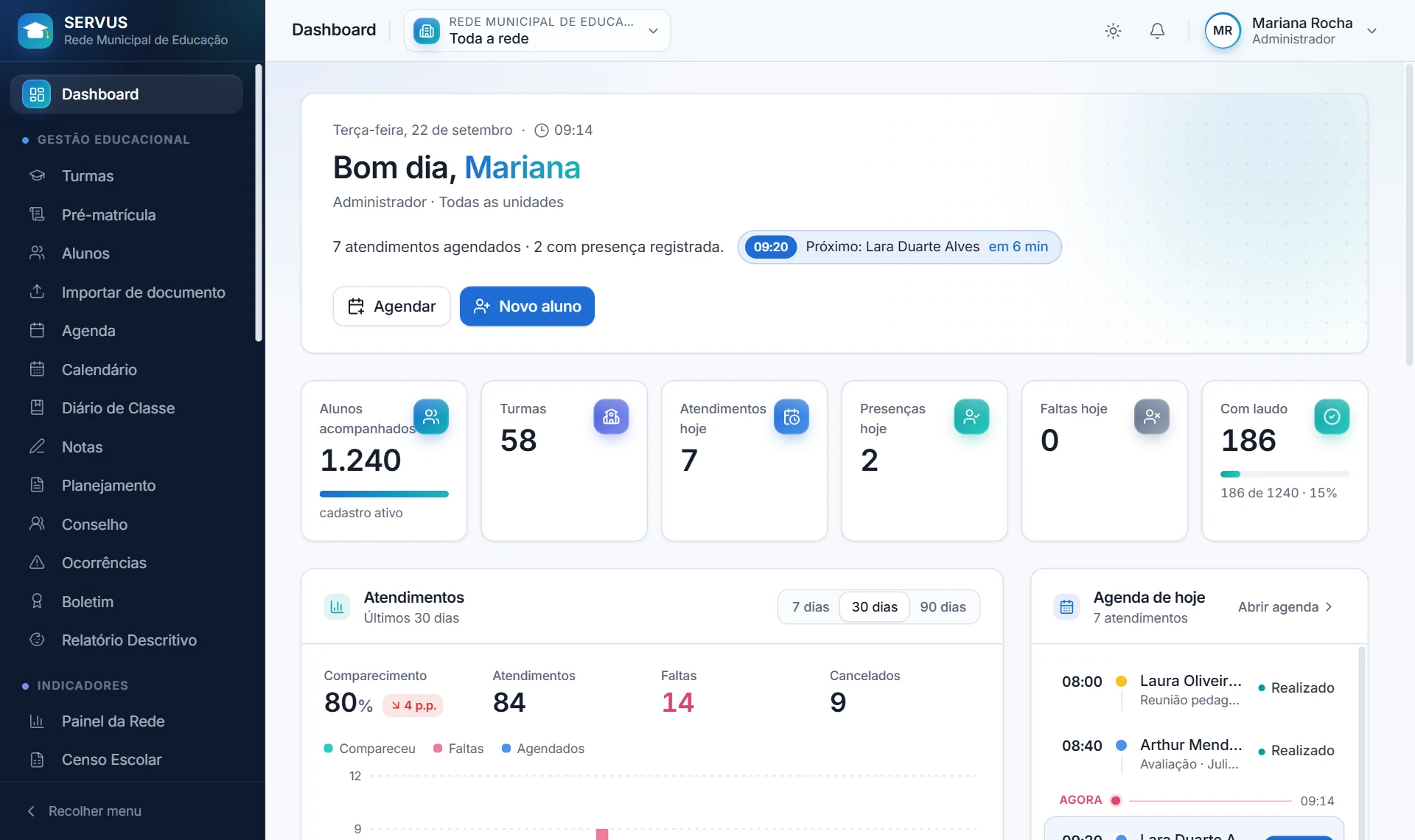Screen dimensions: 1415x840
Task: Click the Com laudo progress bar
Action: pos(1285,474)
